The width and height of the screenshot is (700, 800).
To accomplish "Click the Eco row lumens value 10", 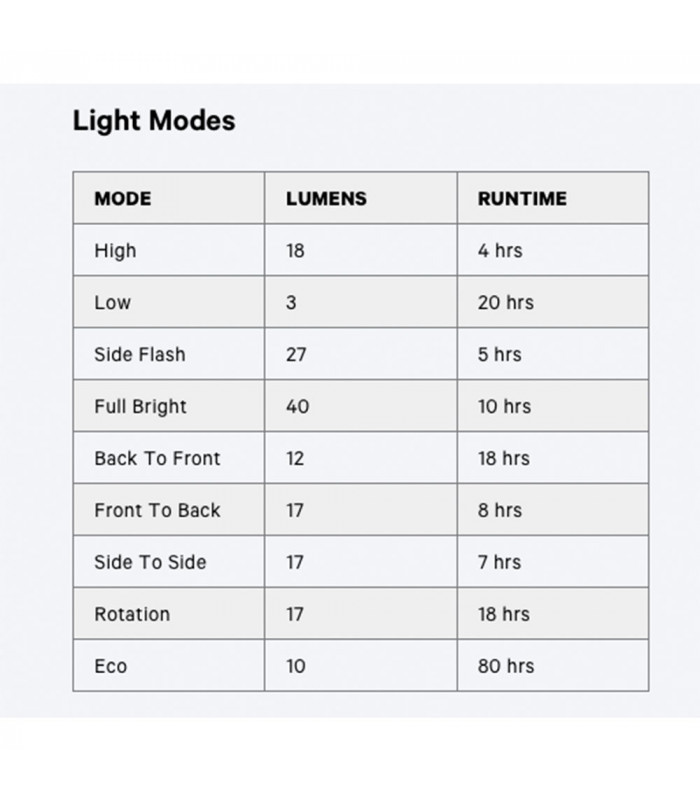I will coord(296,666).
